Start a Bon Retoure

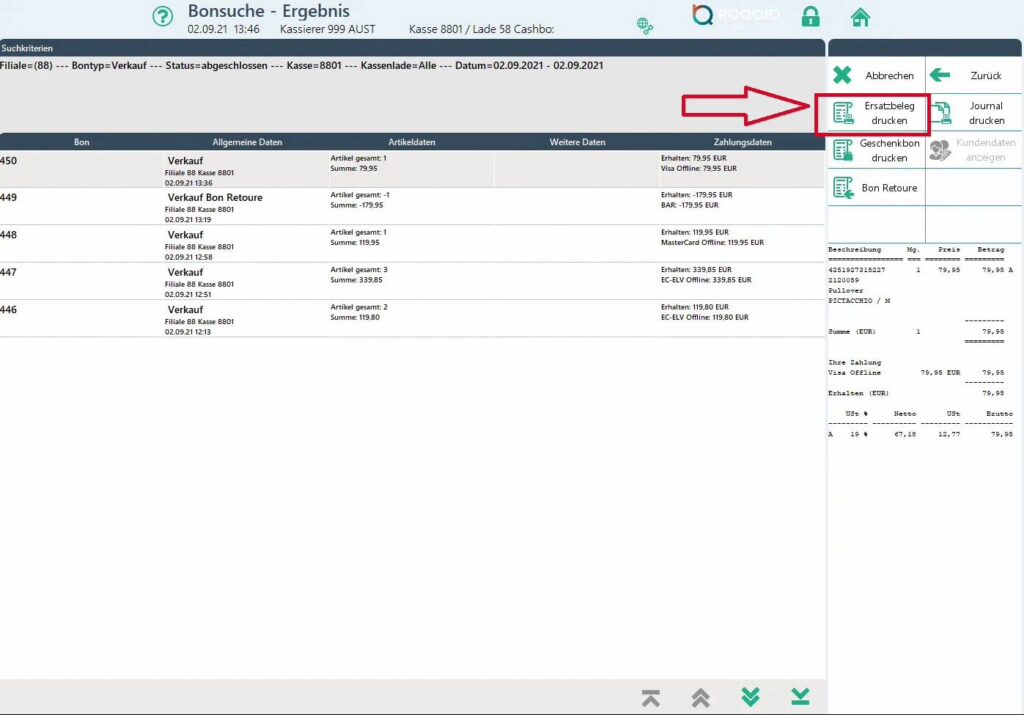[x=876, y=188]
